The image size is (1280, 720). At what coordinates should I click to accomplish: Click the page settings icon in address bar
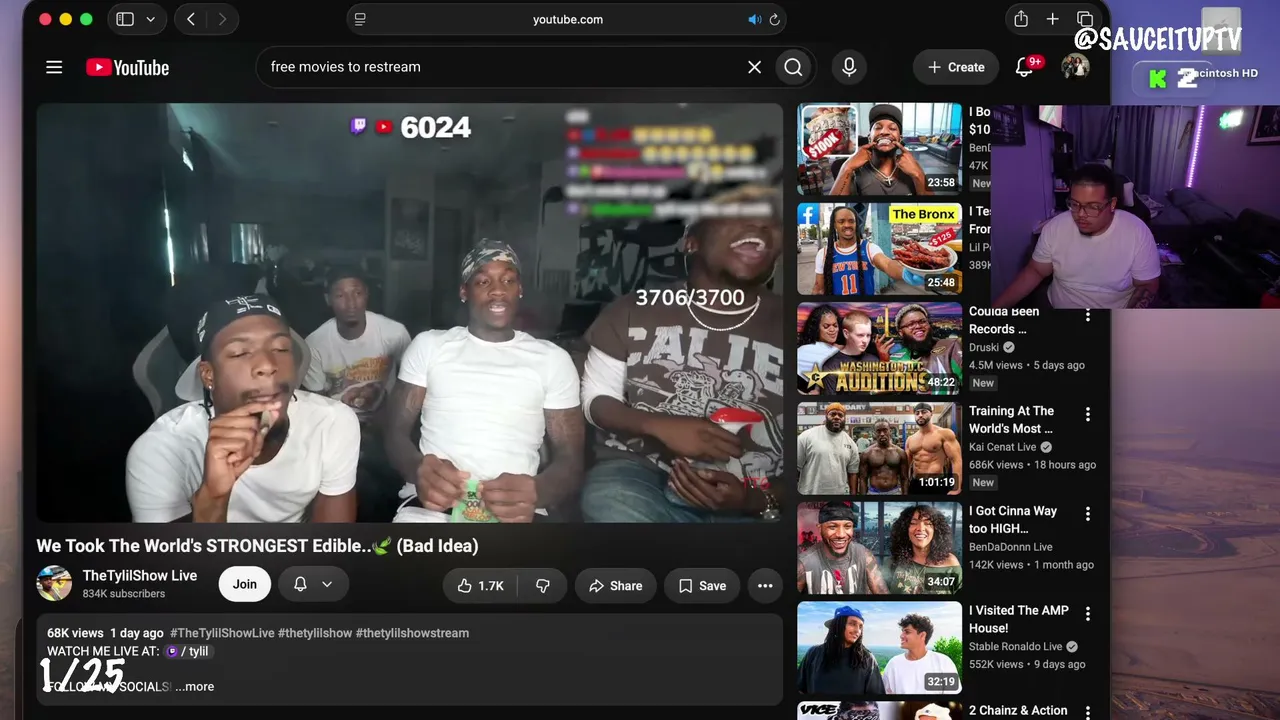[x=360, y=19]
